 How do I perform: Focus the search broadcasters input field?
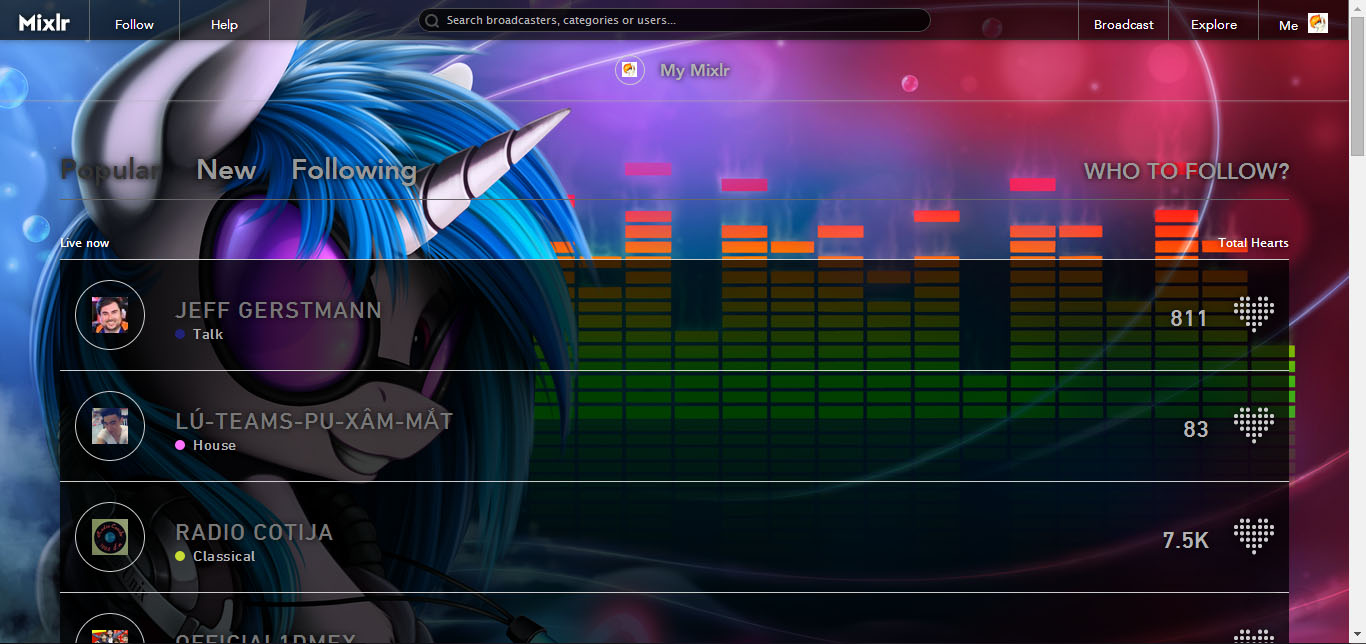tap(674, 20)
